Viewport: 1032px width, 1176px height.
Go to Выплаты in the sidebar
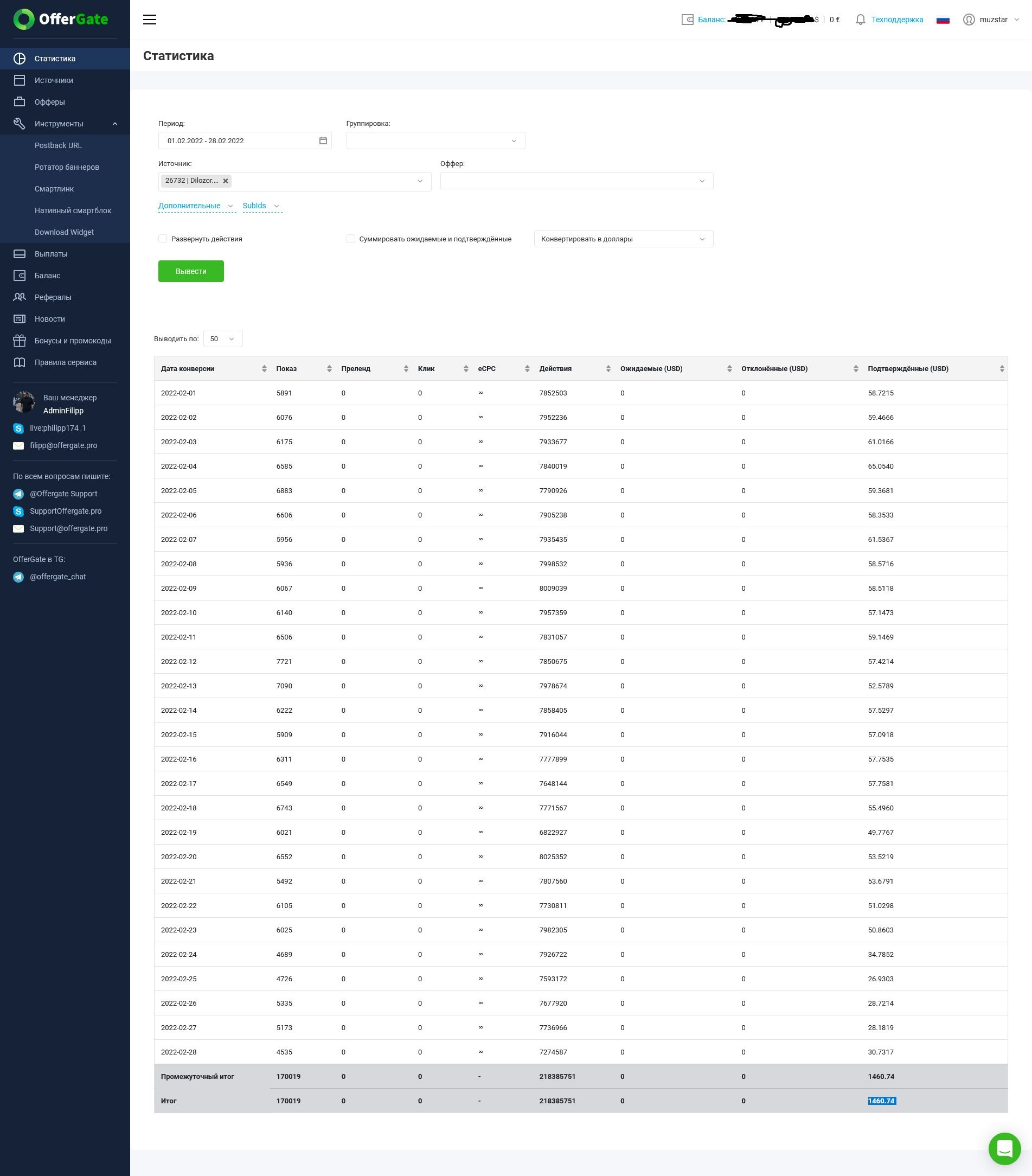point(50,254)
